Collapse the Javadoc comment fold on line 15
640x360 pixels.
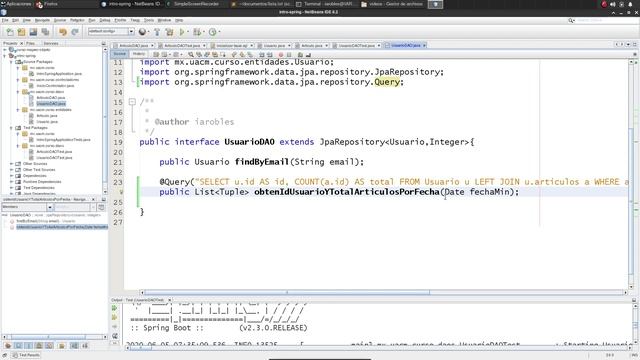coord(132,102)
